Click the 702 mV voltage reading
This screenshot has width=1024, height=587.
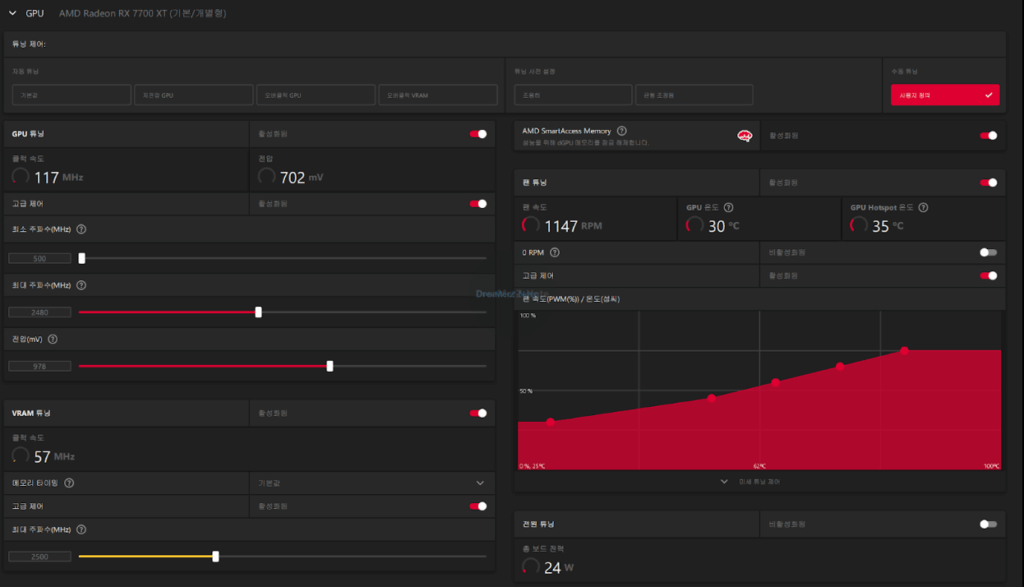pos(301,178)
